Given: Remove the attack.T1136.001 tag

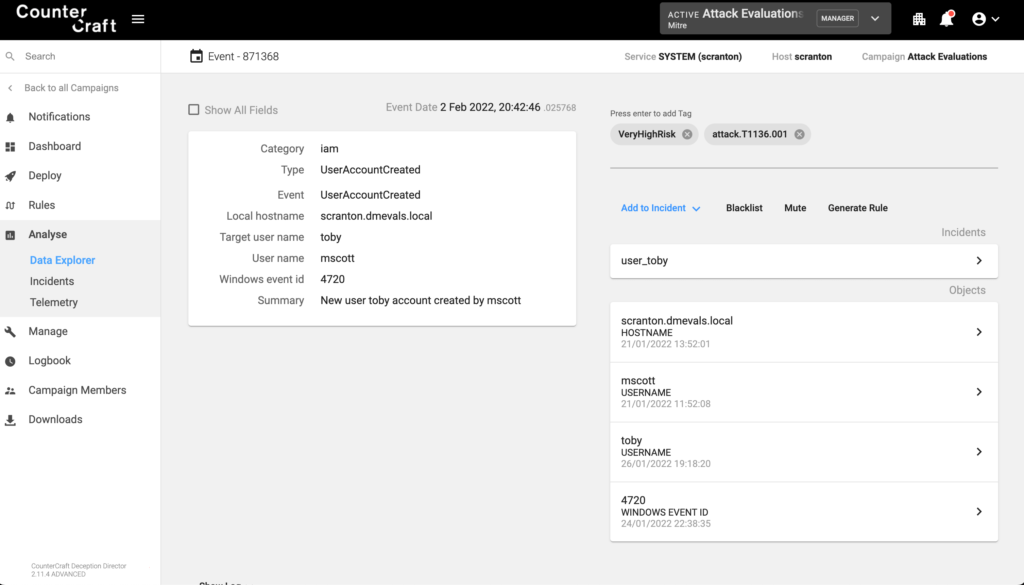Looking at the screenshot, I should pos(799,134).
